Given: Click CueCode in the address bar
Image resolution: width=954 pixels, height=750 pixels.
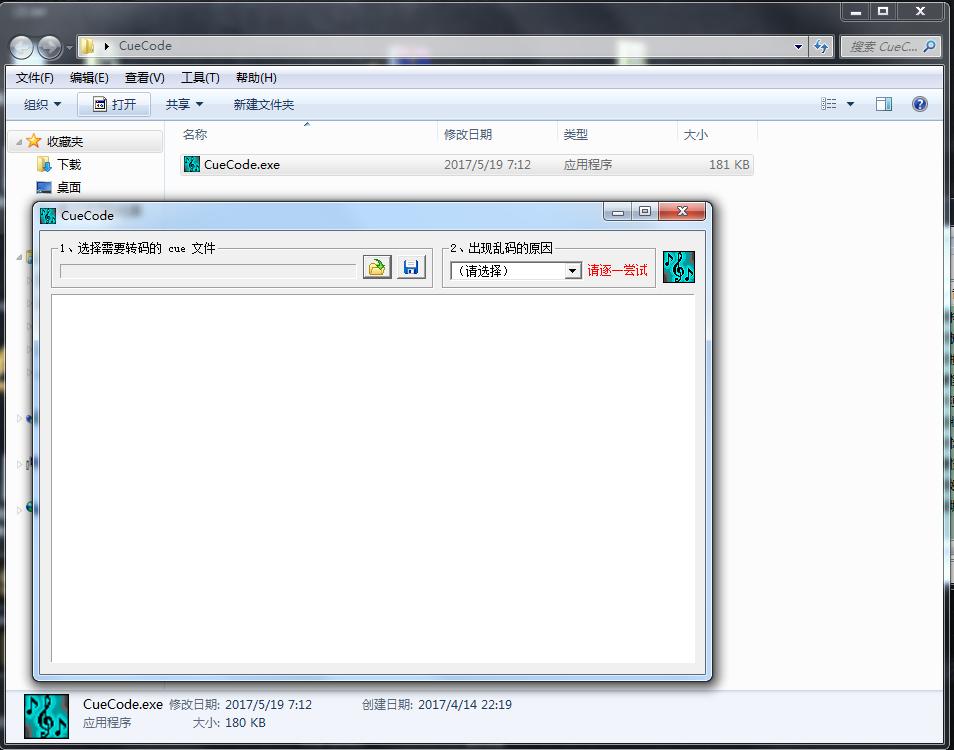Looking at the screenshot, I should [145, 46].
